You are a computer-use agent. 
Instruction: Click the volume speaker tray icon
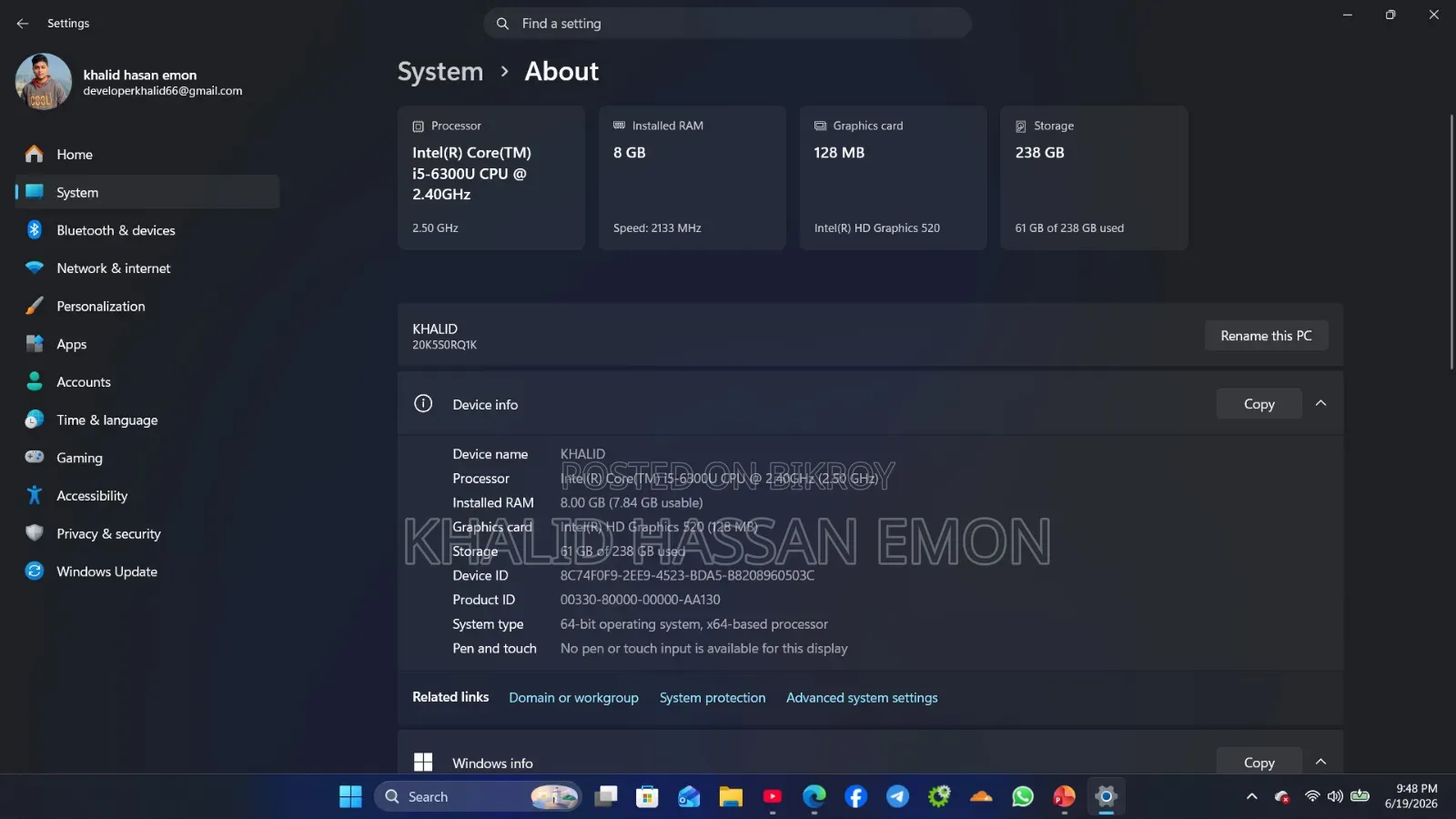tap(1335, 796)
